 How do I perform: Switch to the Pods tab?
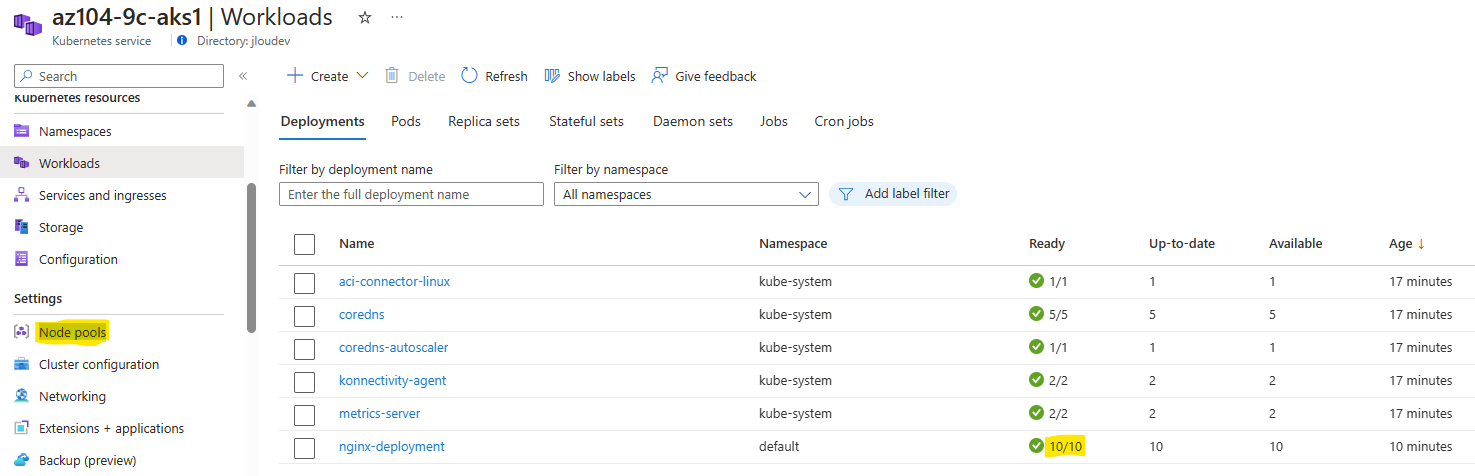click(x=406, y=121)
